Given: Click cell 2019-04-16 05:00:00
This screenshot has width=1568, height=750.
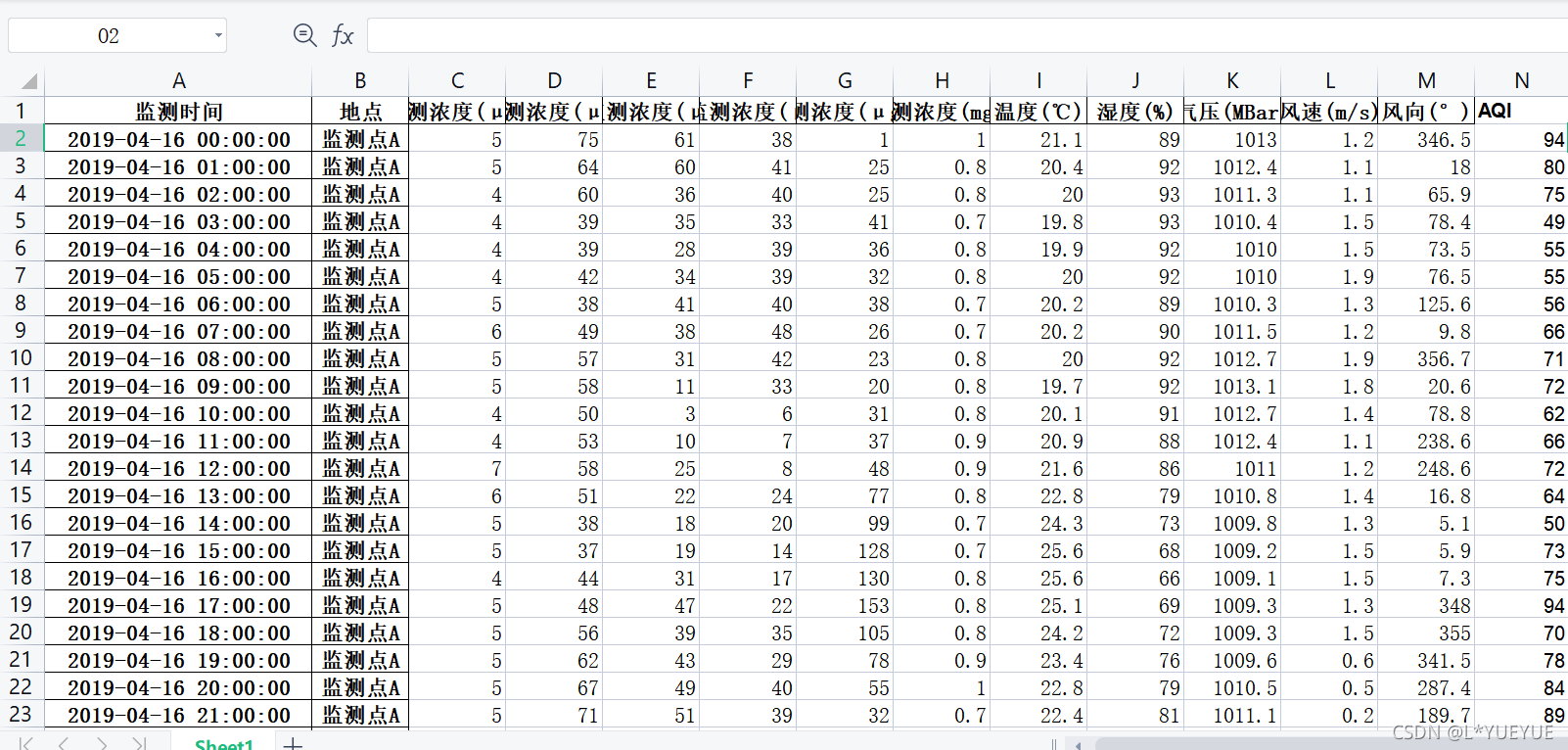Looking at the screenshot, I should [x=178, y=276].
